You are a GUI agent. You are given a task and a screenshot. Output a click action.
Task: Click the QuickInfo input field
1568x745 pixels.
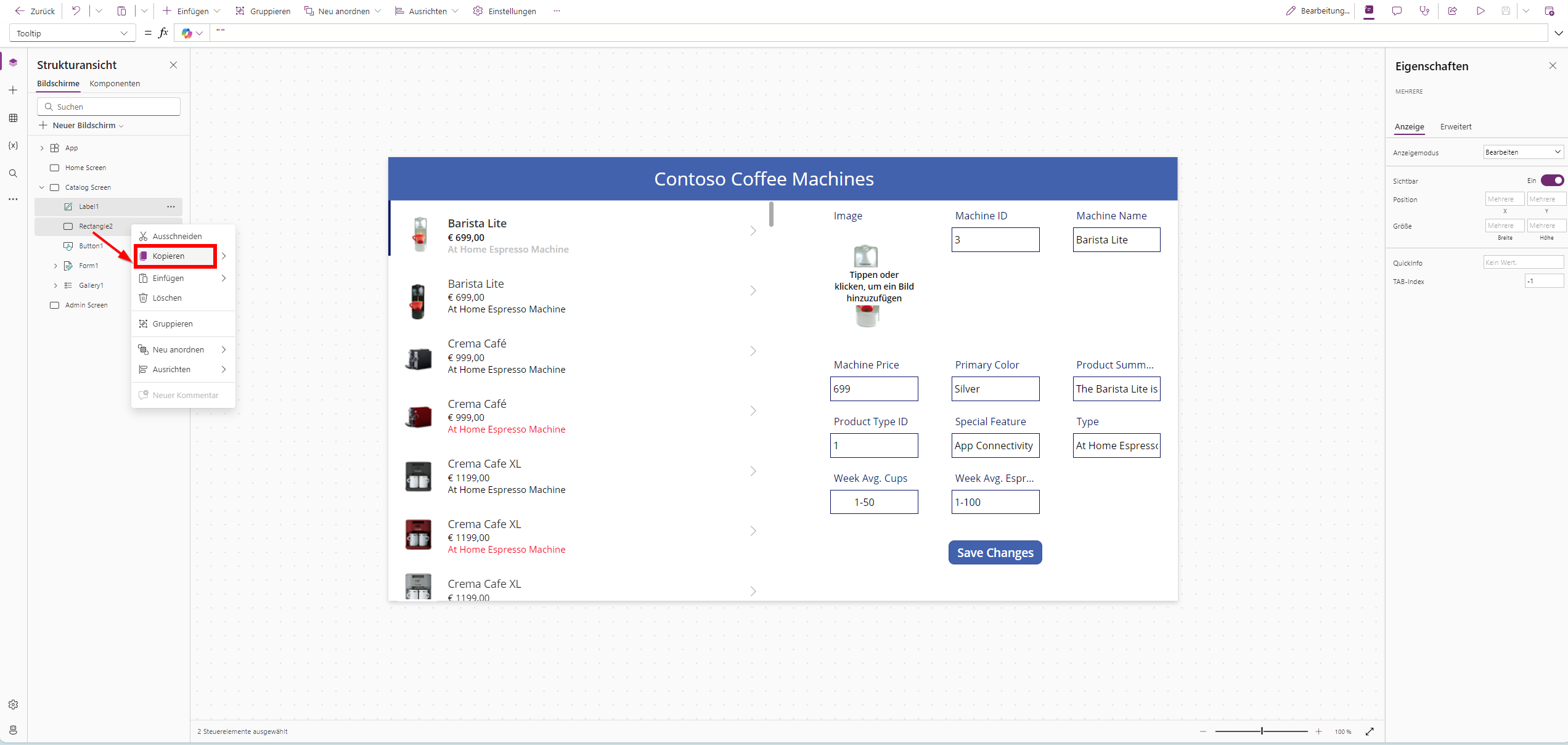pyautogui.click(x=1523, y=263)
